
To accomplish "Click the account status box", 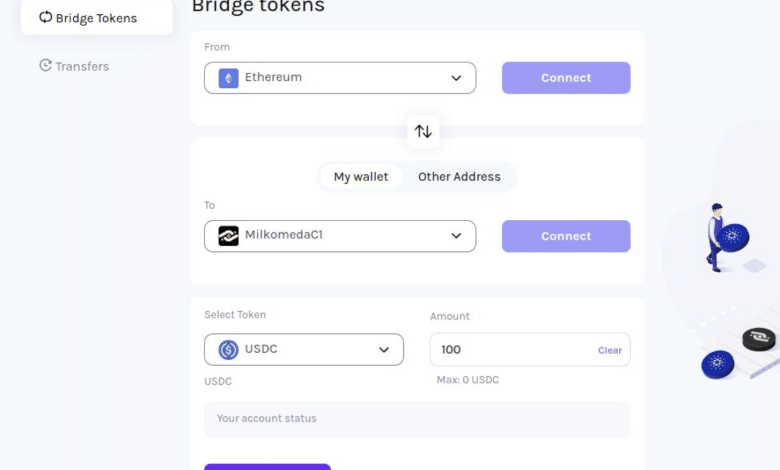I will pos(417,419).
